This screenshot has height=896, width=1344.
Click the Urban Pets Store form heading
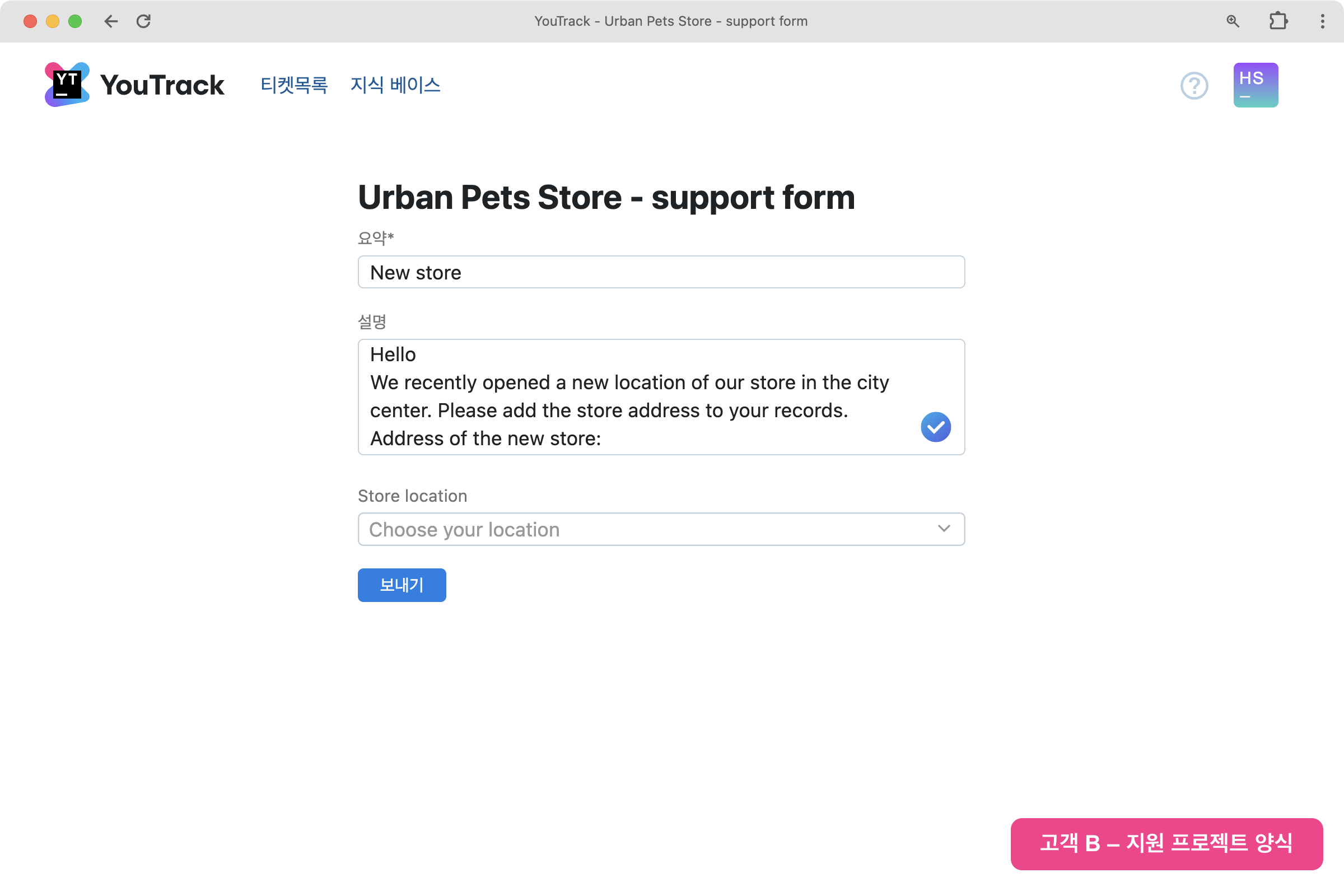(606, 198)
